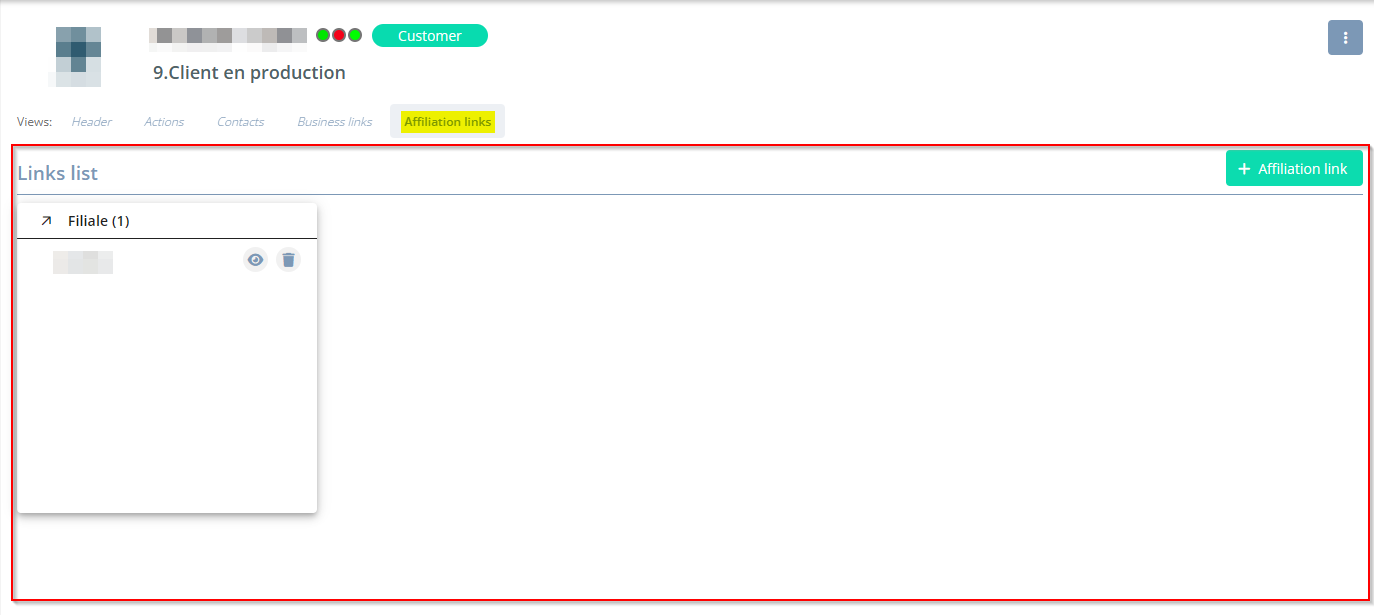Select the highlighted Affiliation links tab

(447, 122)
